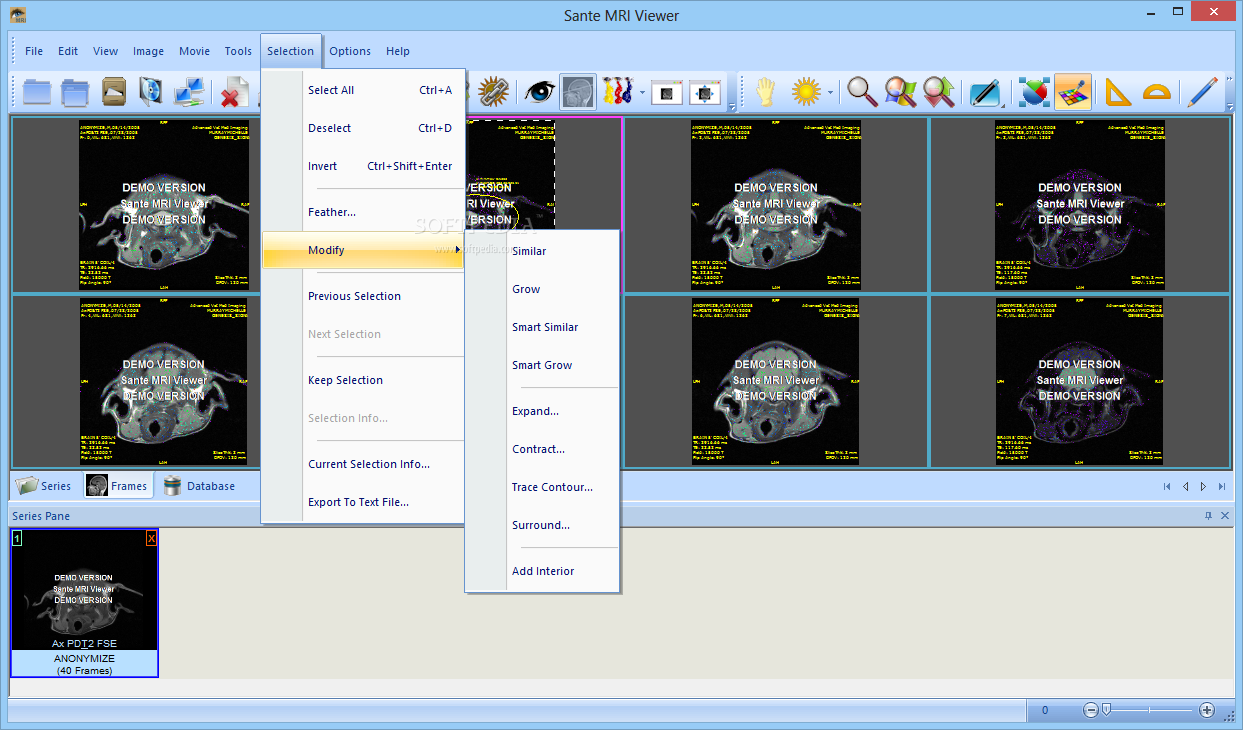
Task: Choose Invert from the Selection menu
Action: [363, 166]
